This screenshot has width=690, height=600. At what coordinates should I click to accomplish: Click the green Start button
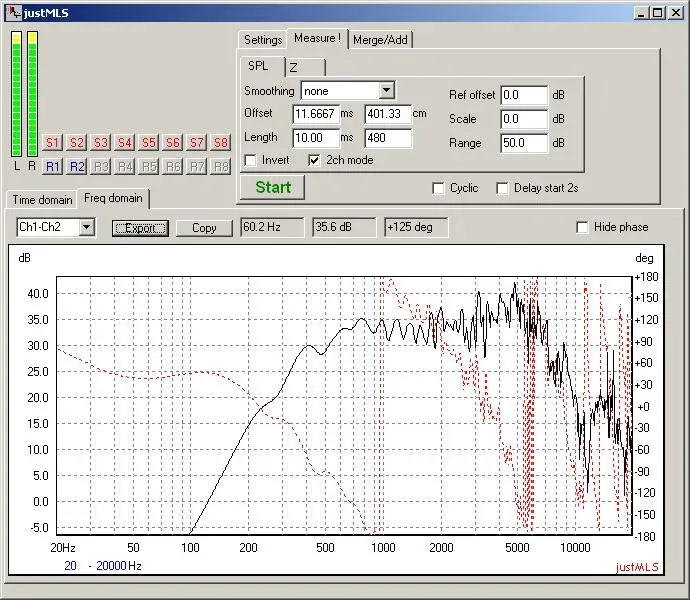272,187
